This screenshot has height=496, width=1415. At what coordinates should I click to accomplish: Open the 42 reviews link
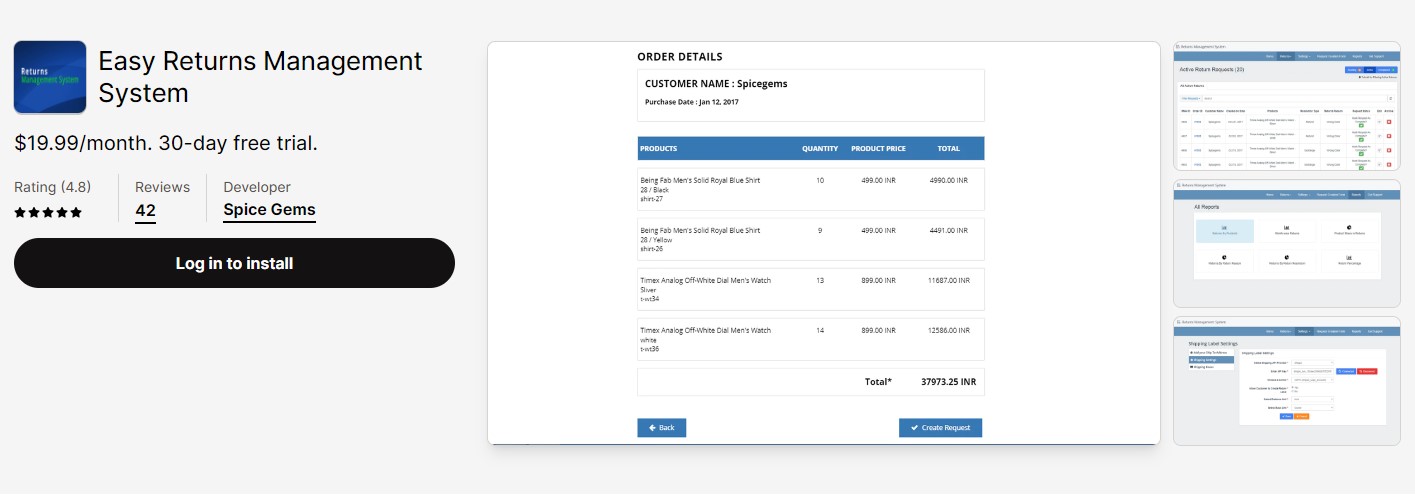(x=145, y=210)
